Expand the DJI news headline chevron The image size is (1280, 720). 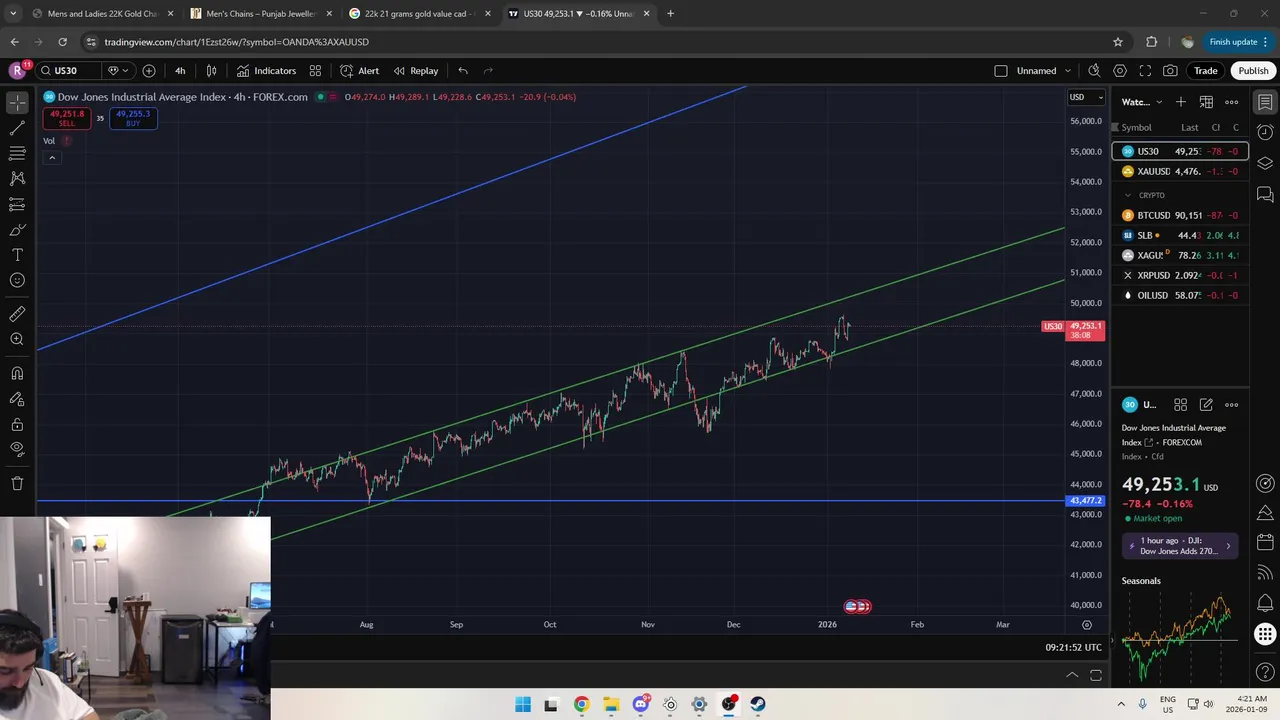pyautogui.click(x=1228, y=546)
